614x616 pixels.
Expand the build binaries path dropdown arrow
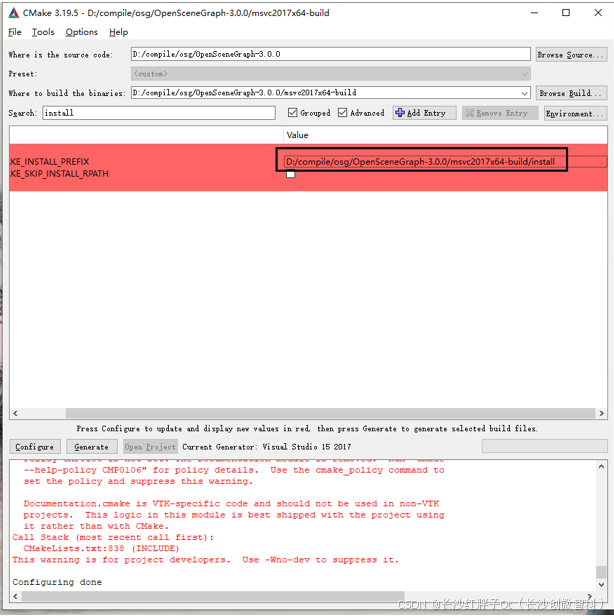click(524, 93)
